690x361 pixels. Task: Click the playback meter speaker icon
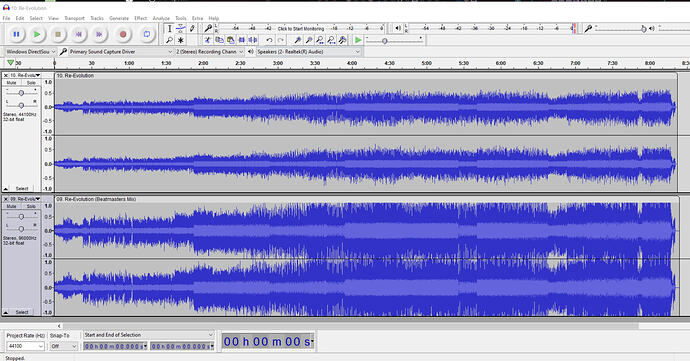click(x=398, y=29)
